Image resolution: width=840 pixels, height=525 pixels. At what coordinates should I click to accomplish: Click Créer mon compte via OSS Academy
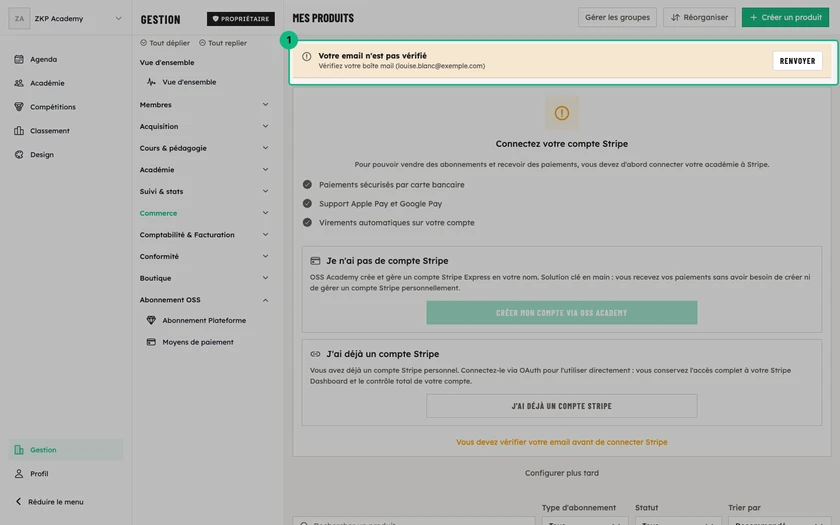point(561,313)
